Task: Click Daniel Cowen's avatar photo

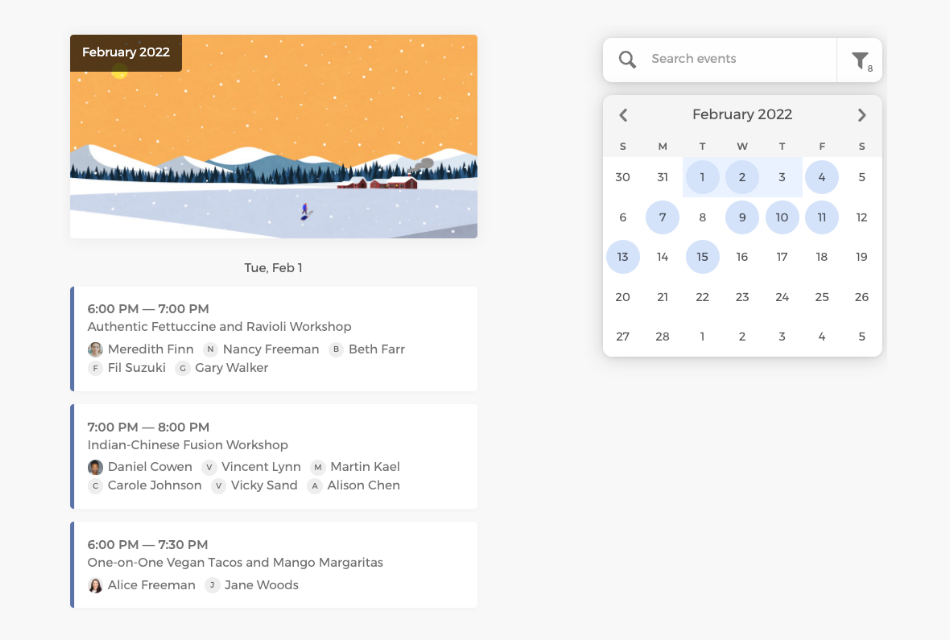Action: [96, 467]
